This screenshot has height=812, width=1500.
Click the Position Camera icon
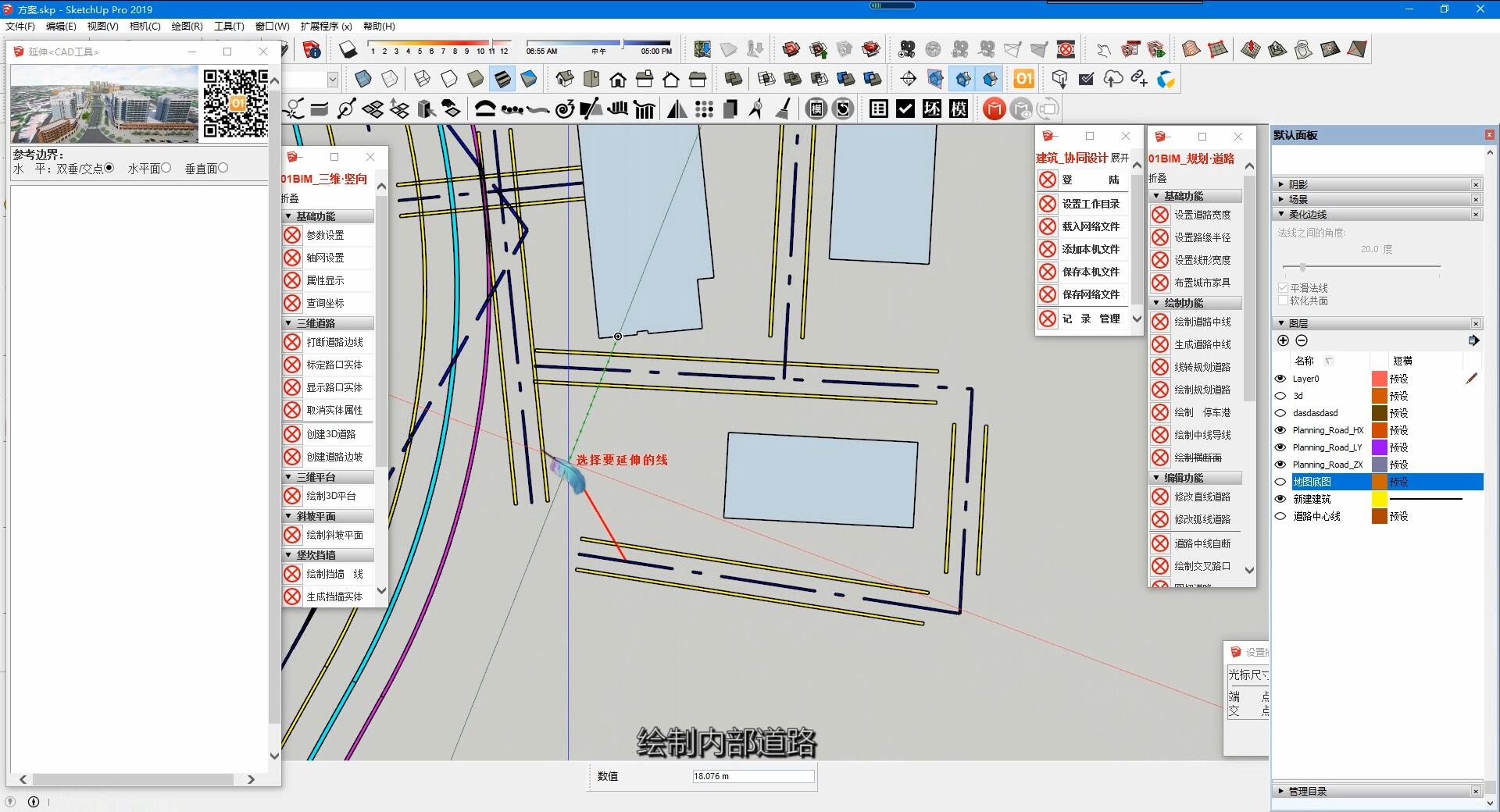[907, 49]
